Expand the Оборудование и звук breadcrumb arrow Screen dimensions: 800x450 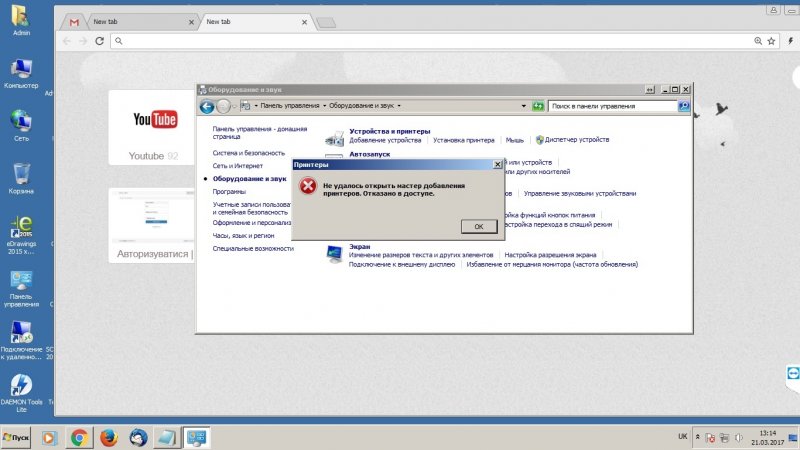point(399,105)
